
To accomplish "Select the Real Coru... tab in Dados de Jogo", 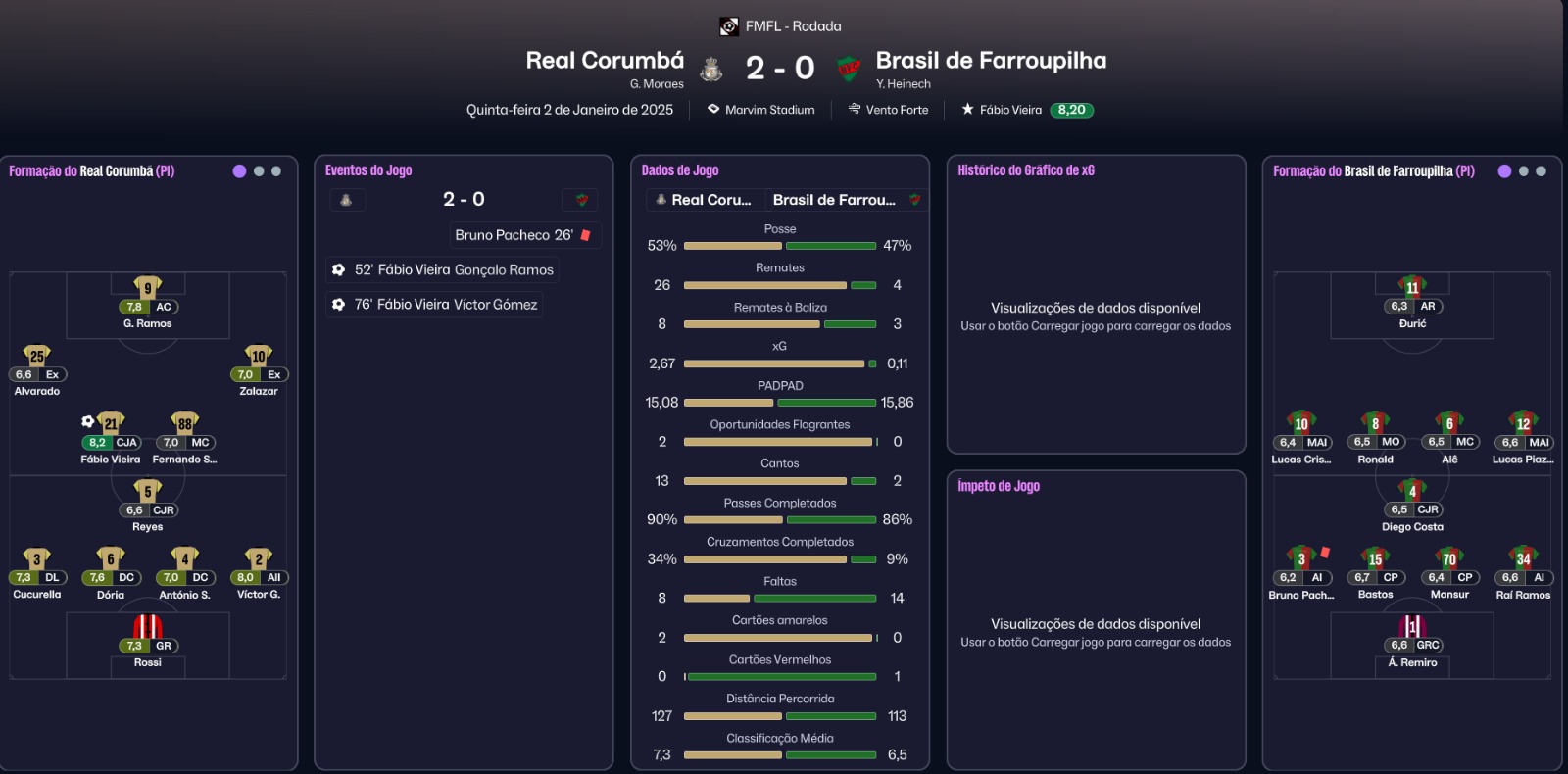I will pos(705,200).
